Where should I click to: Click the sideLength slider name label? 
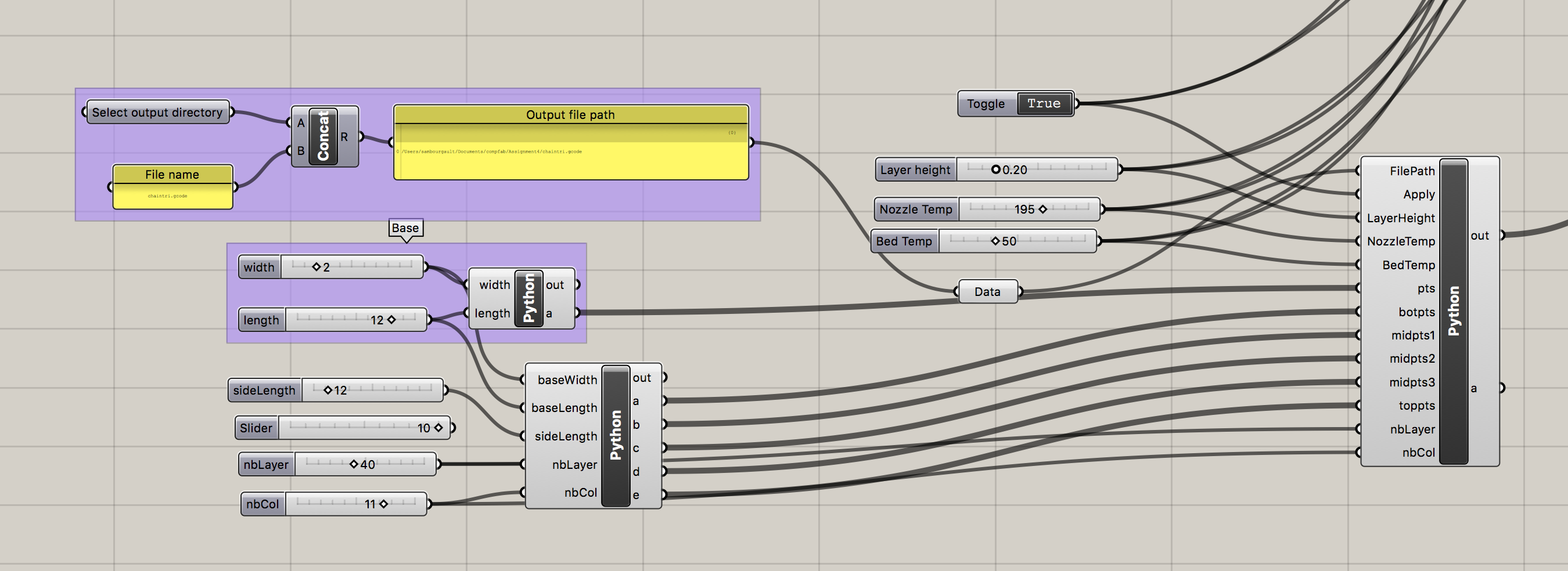click(x=264, y=390)
